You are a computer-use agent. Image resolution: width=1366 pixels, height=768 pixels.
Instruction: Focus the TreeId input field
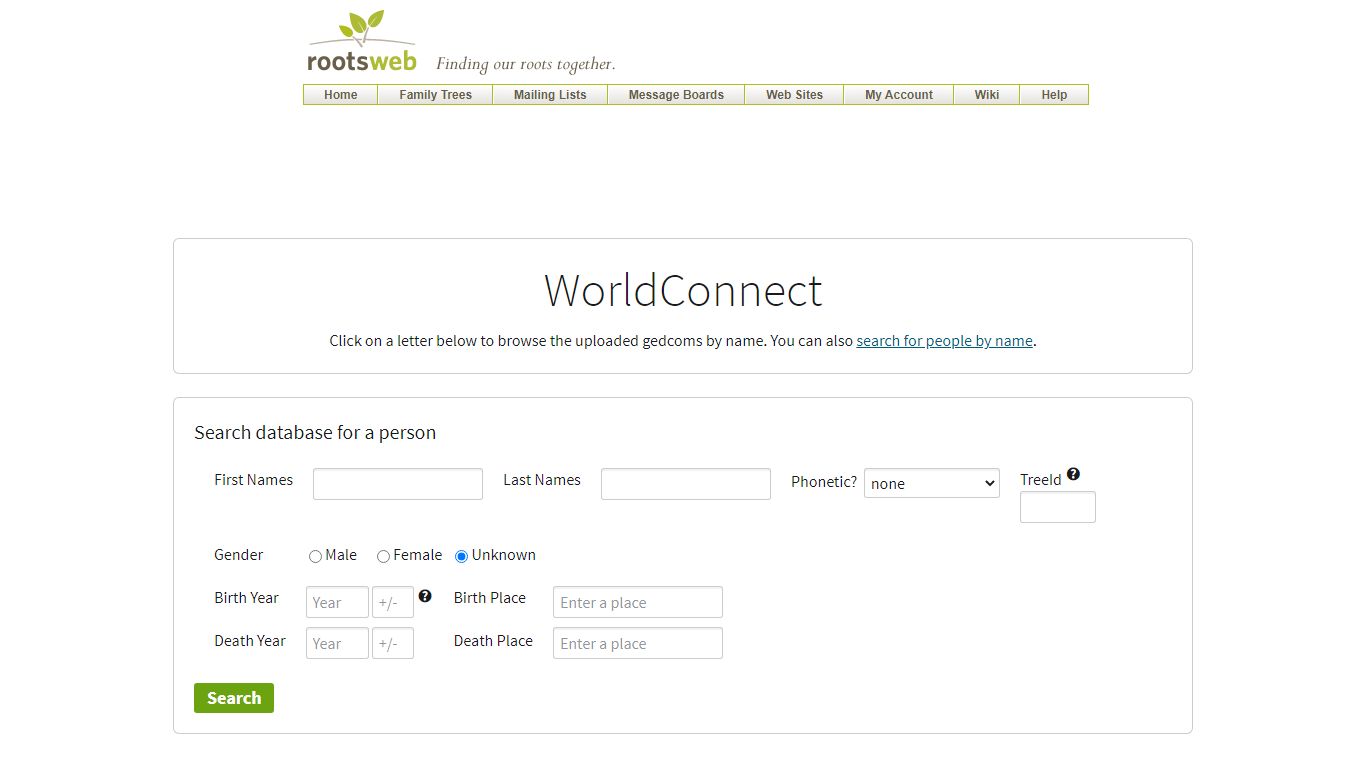point(1058,507)
